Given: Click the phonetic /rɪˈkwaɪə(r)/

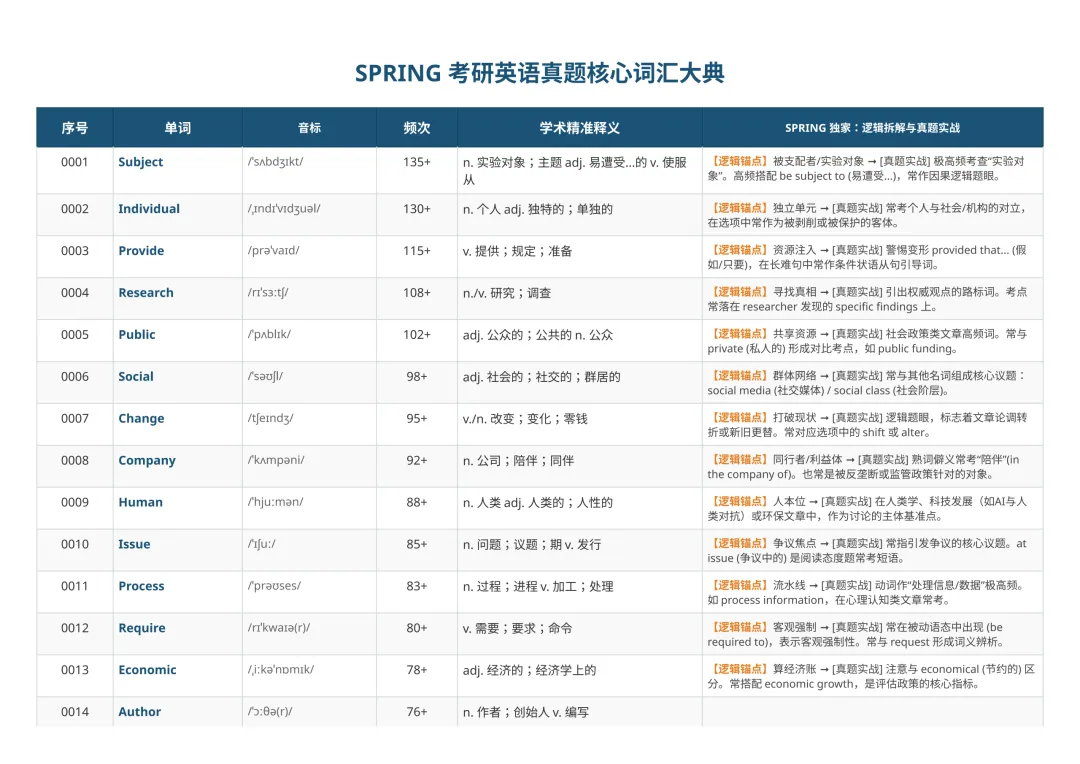Looking at the screenshot, I should pyautogui.click(x=279, y=628).
